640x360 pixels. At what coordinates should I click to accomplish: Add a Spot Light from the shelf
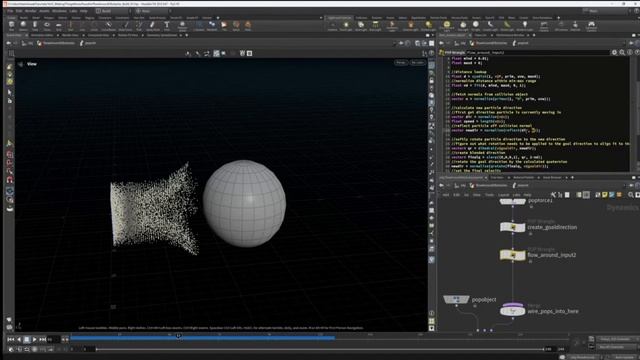[x=361, y=26]
